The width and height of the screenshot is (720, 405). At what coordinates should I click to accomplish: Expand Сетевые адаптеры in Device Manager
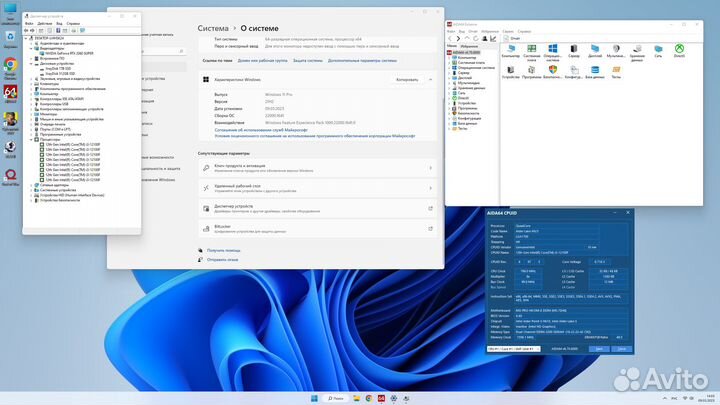tap(31, 185)
